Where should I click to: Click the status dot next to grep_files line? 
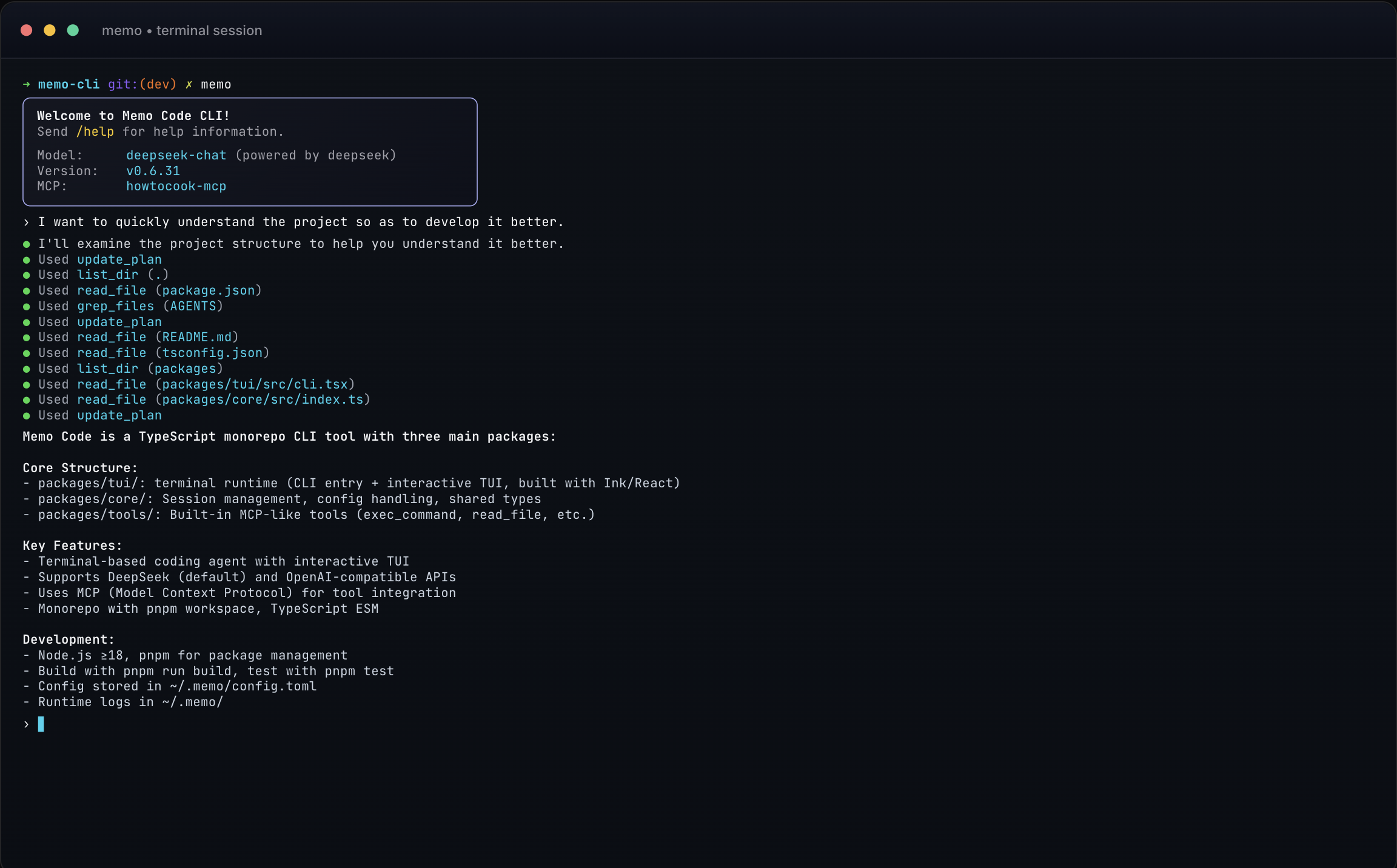(27, 306)
